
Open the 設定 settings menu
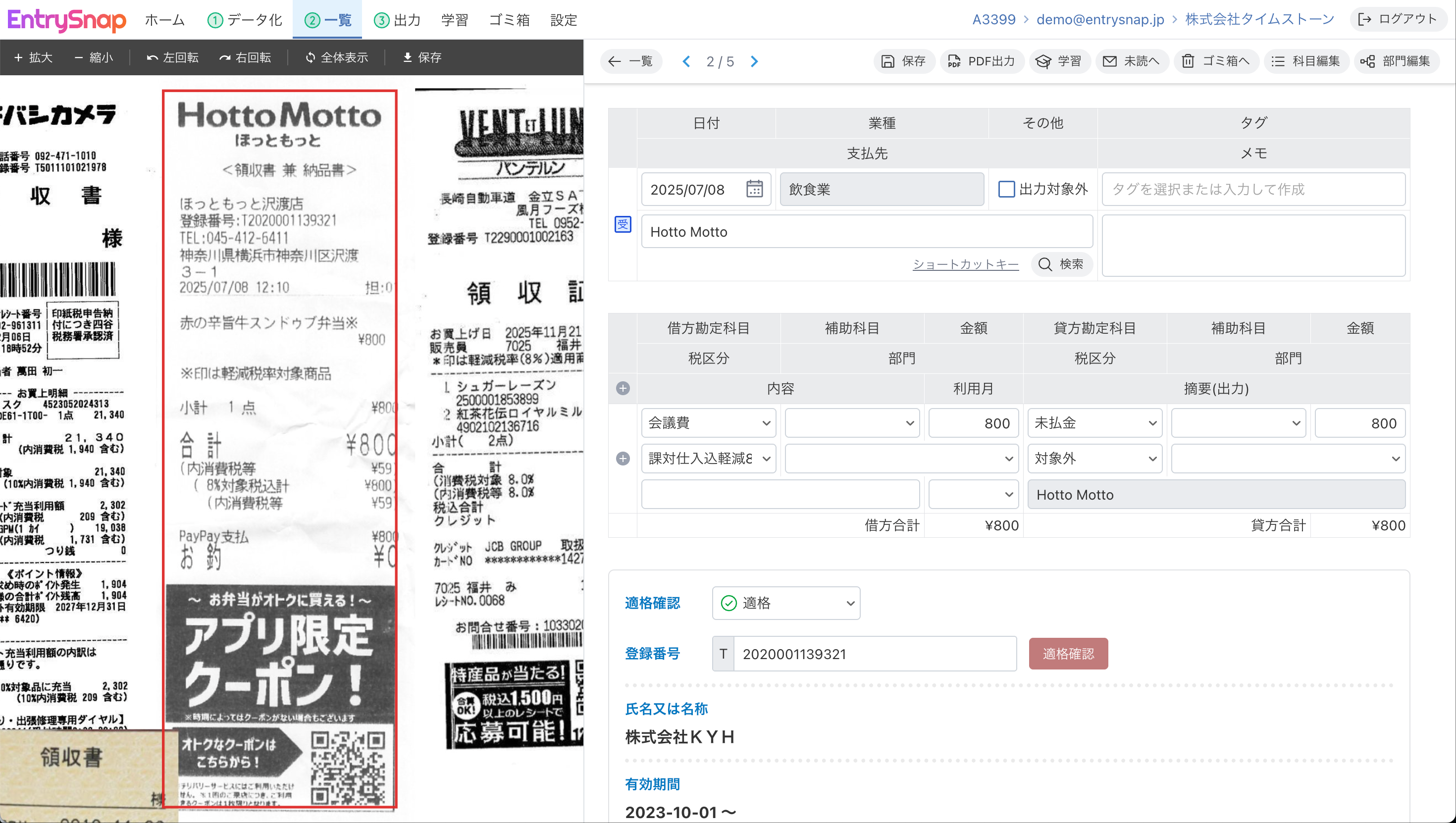[x=564, y=20]
